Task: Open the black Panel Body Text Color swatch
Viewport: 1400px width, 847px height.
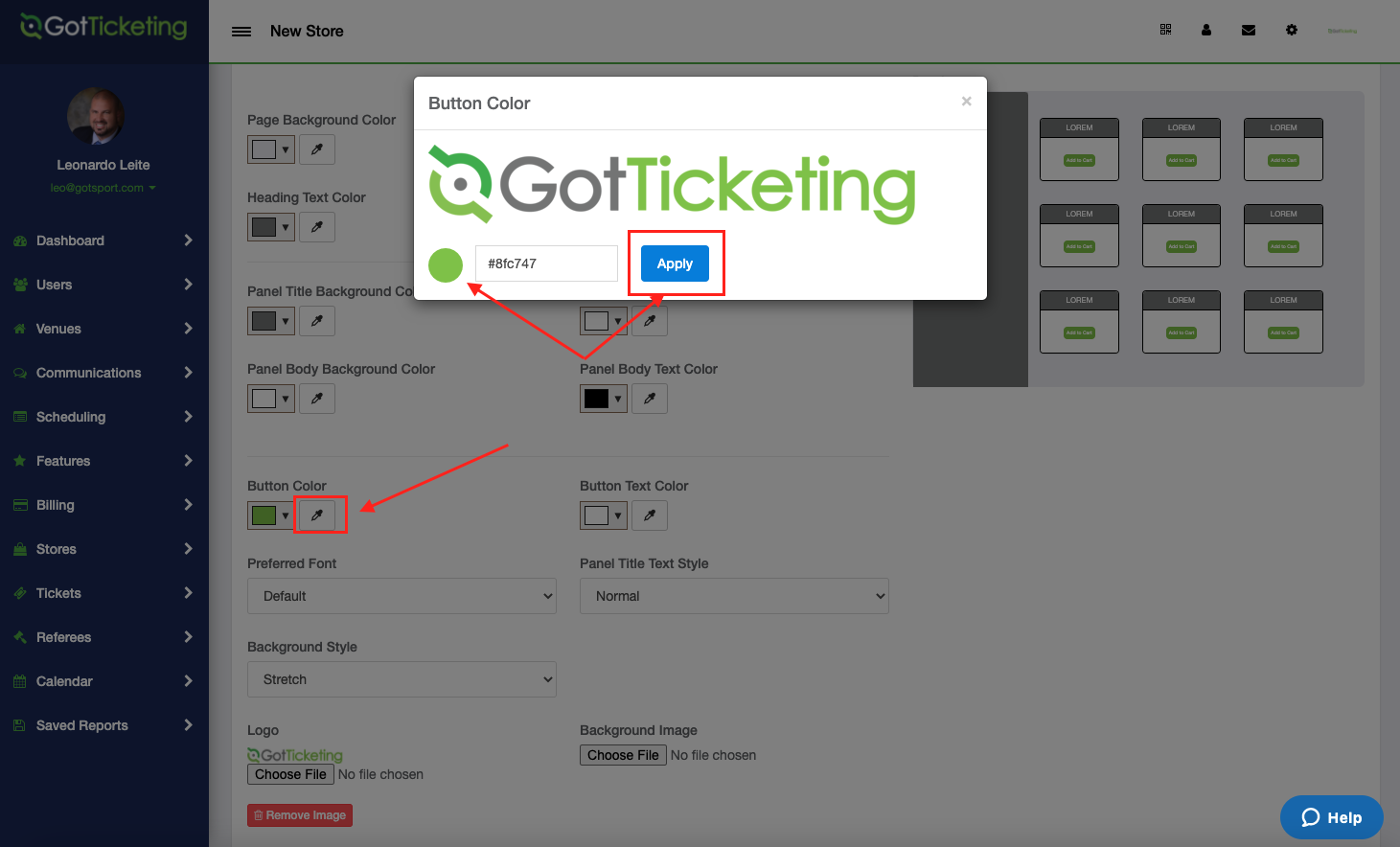Action: coord(604,399)
